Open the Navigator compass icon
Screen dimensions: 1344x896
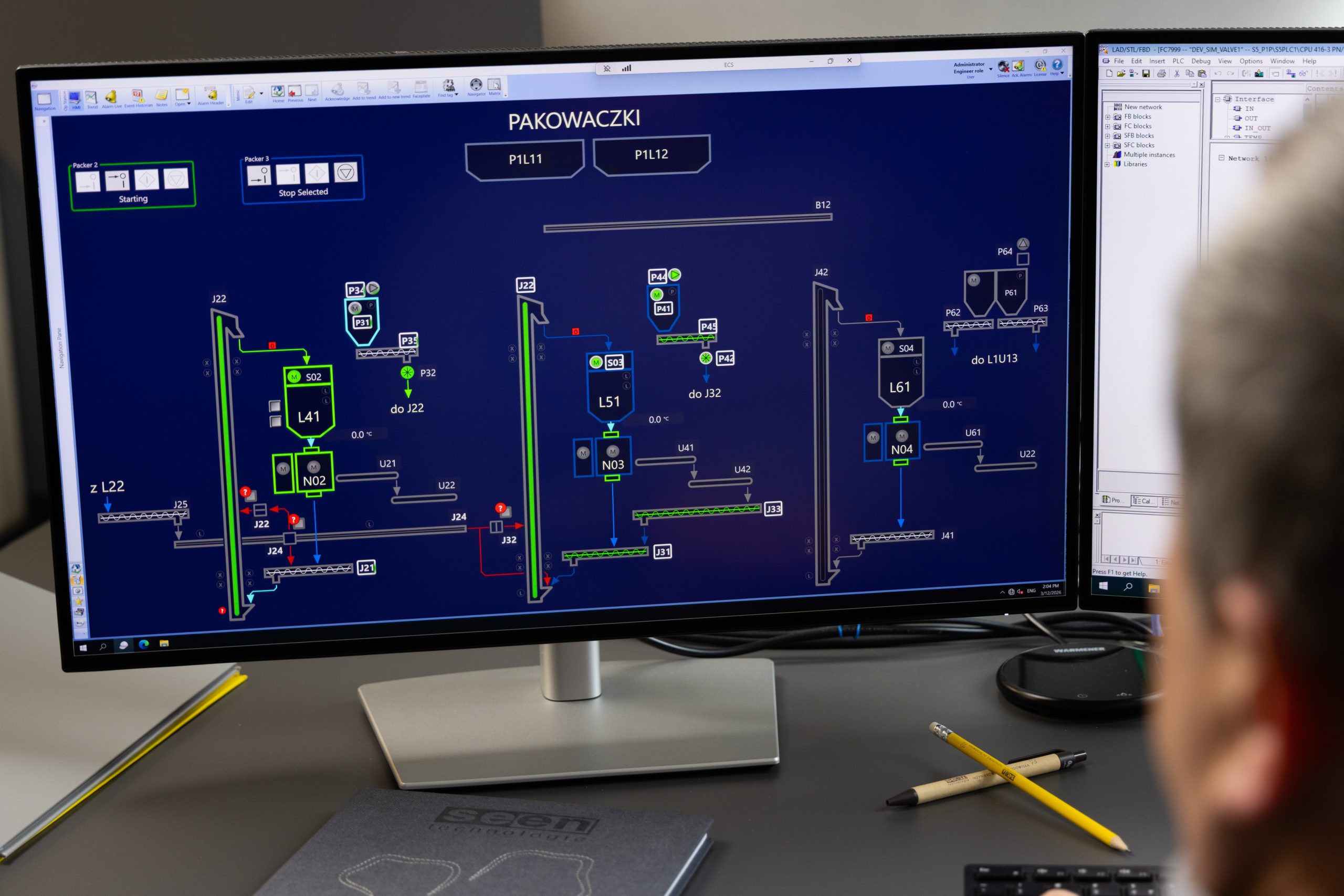point(476,87)
